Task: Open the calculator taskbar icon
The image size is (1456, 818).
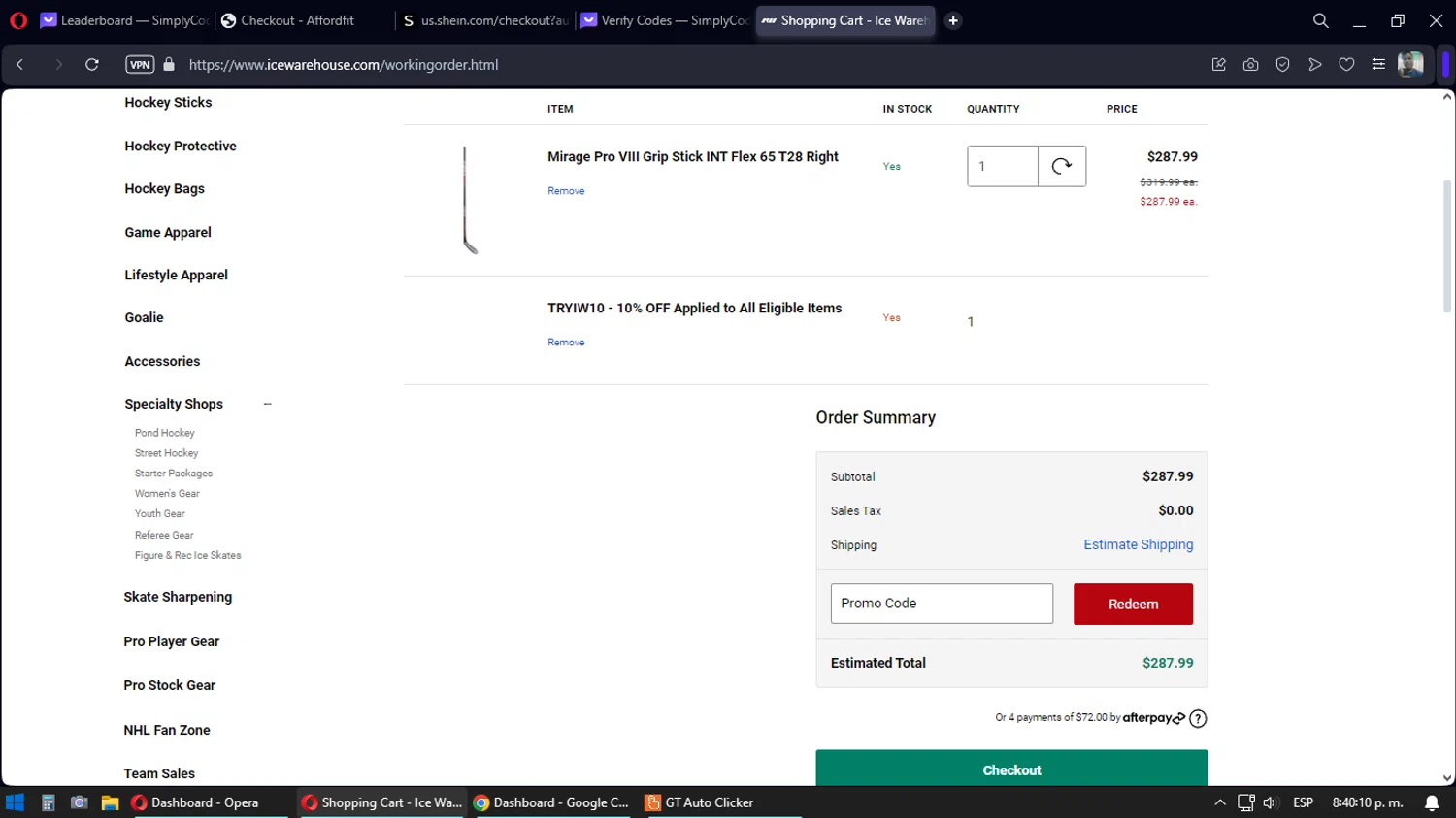Action: point(48,802)
